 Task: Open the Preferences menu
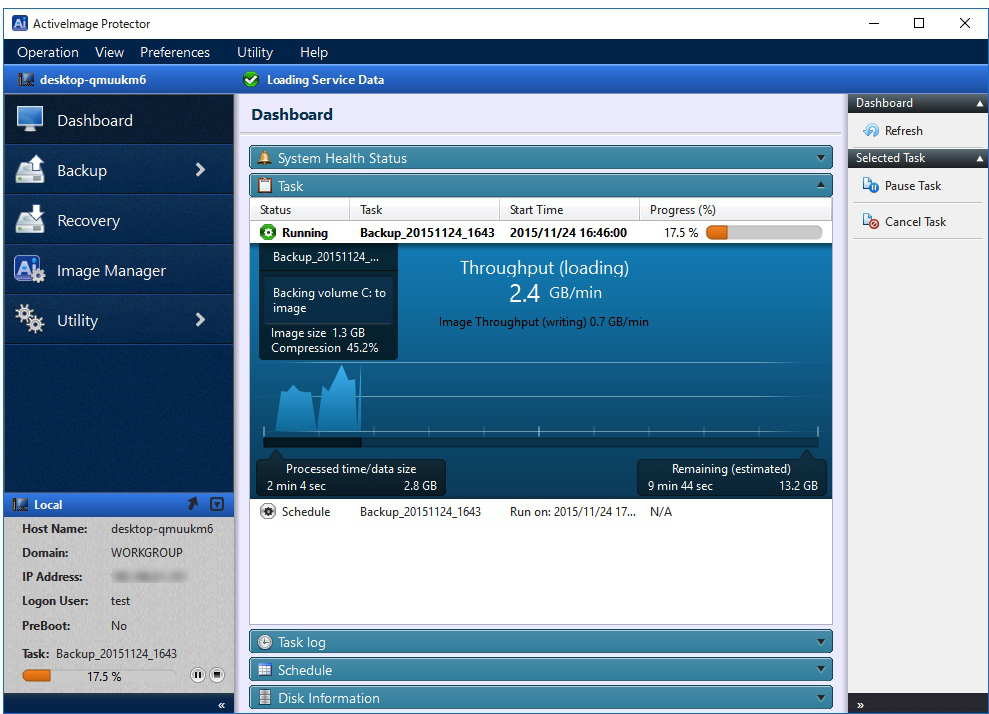(175, 52)
